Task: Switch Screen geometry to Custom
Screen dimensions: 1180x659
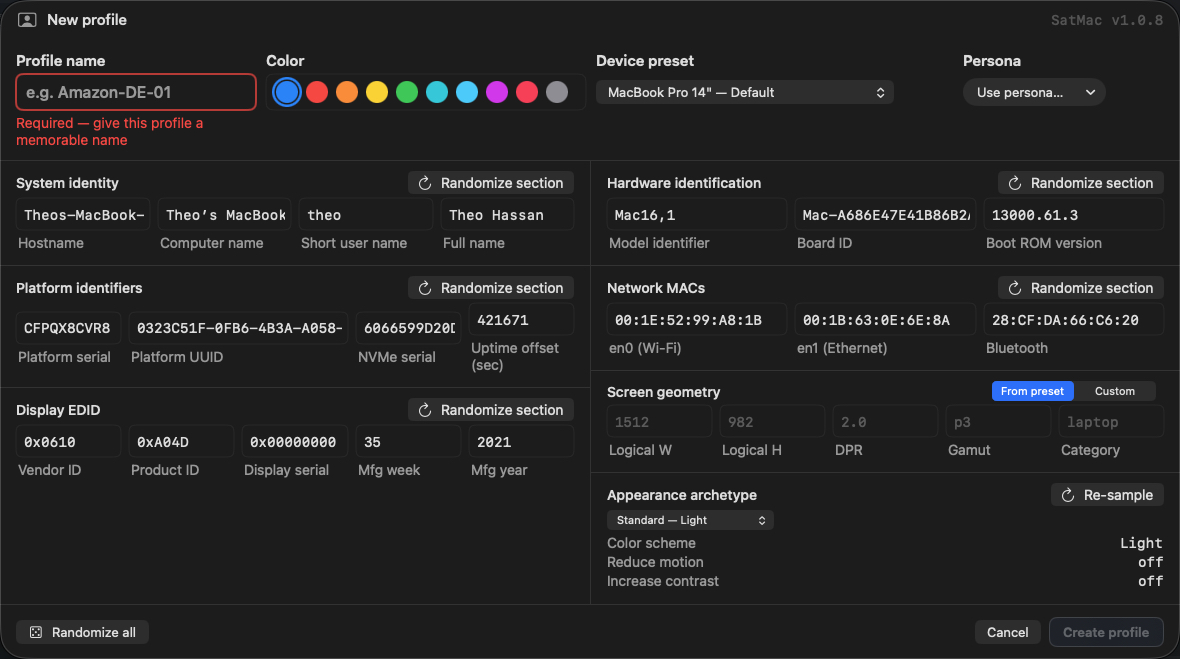Action: (x=1115, y=391)
